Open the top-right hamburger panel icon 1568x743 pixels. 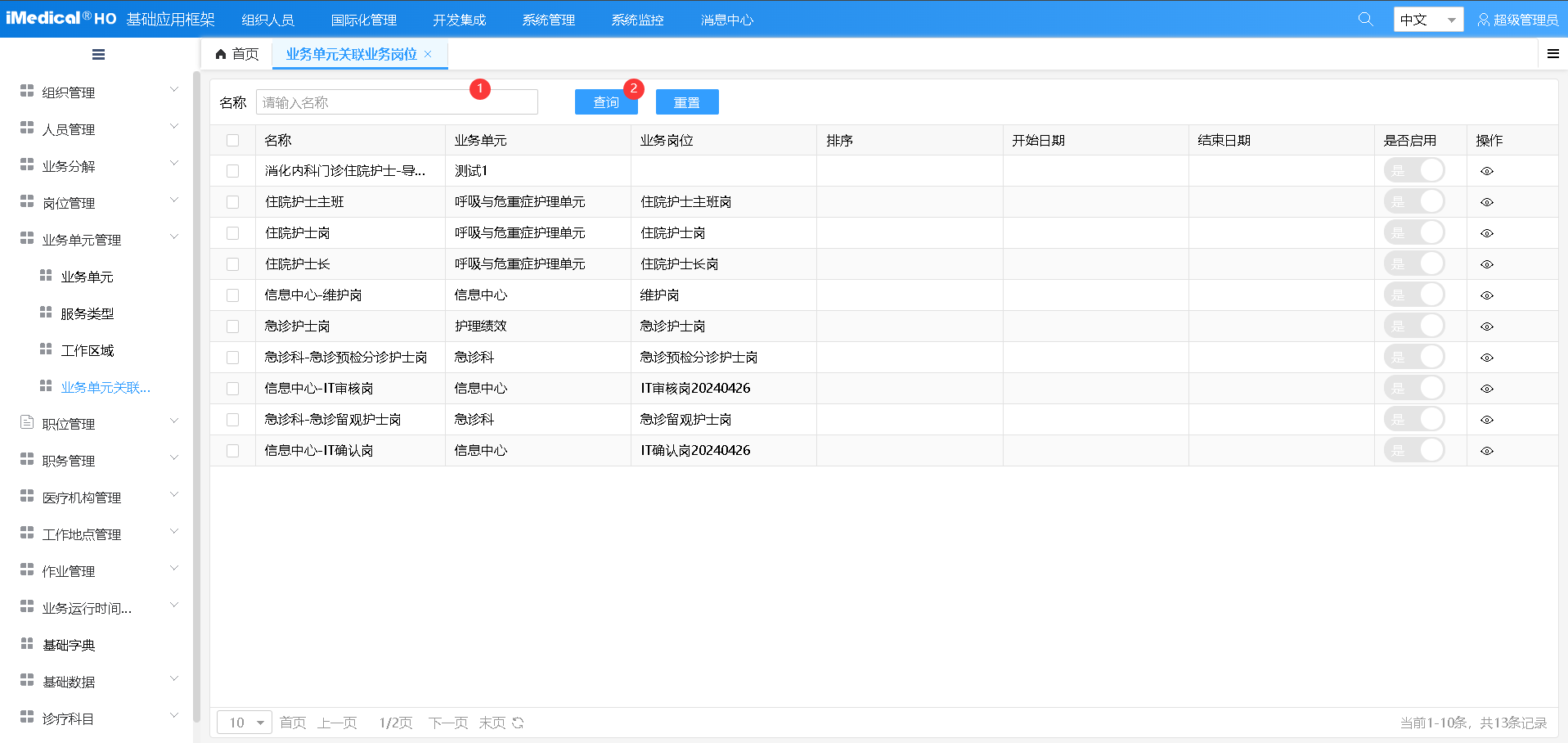(x=1552, y=54)
